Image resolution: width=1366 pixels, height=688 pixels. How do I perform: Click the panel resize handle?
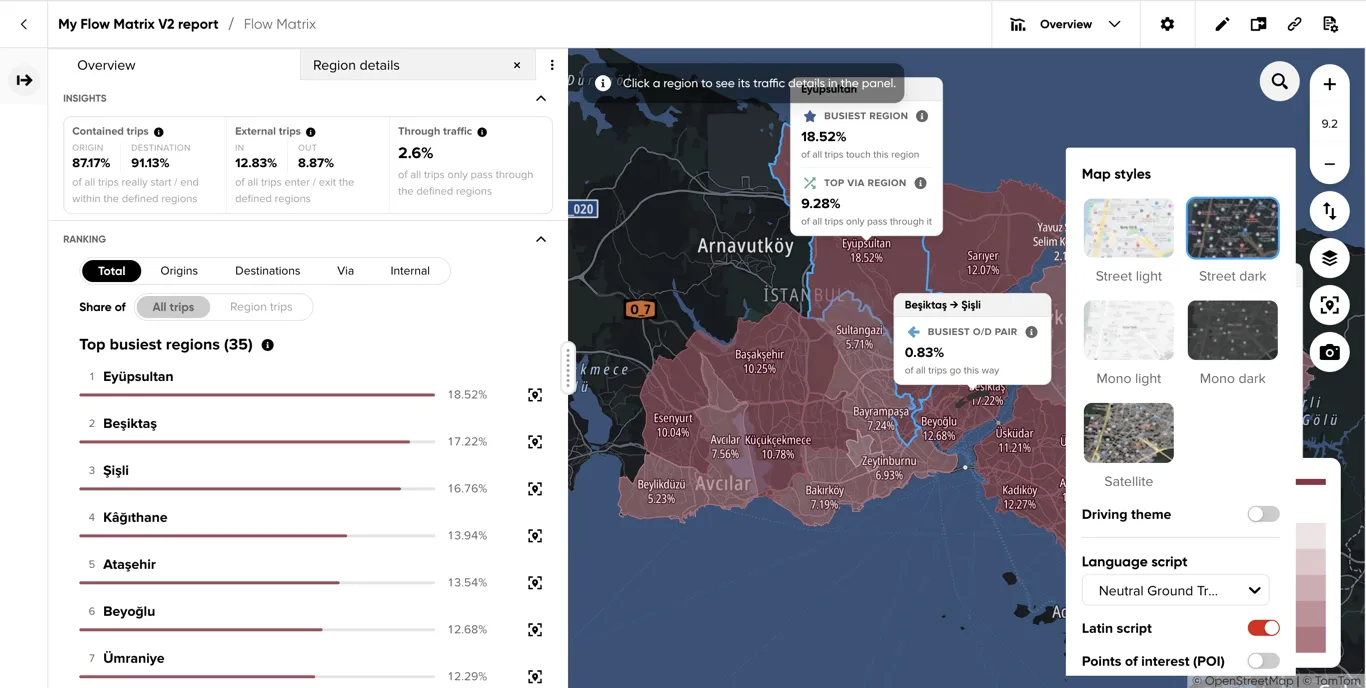[x=568, y=368]
